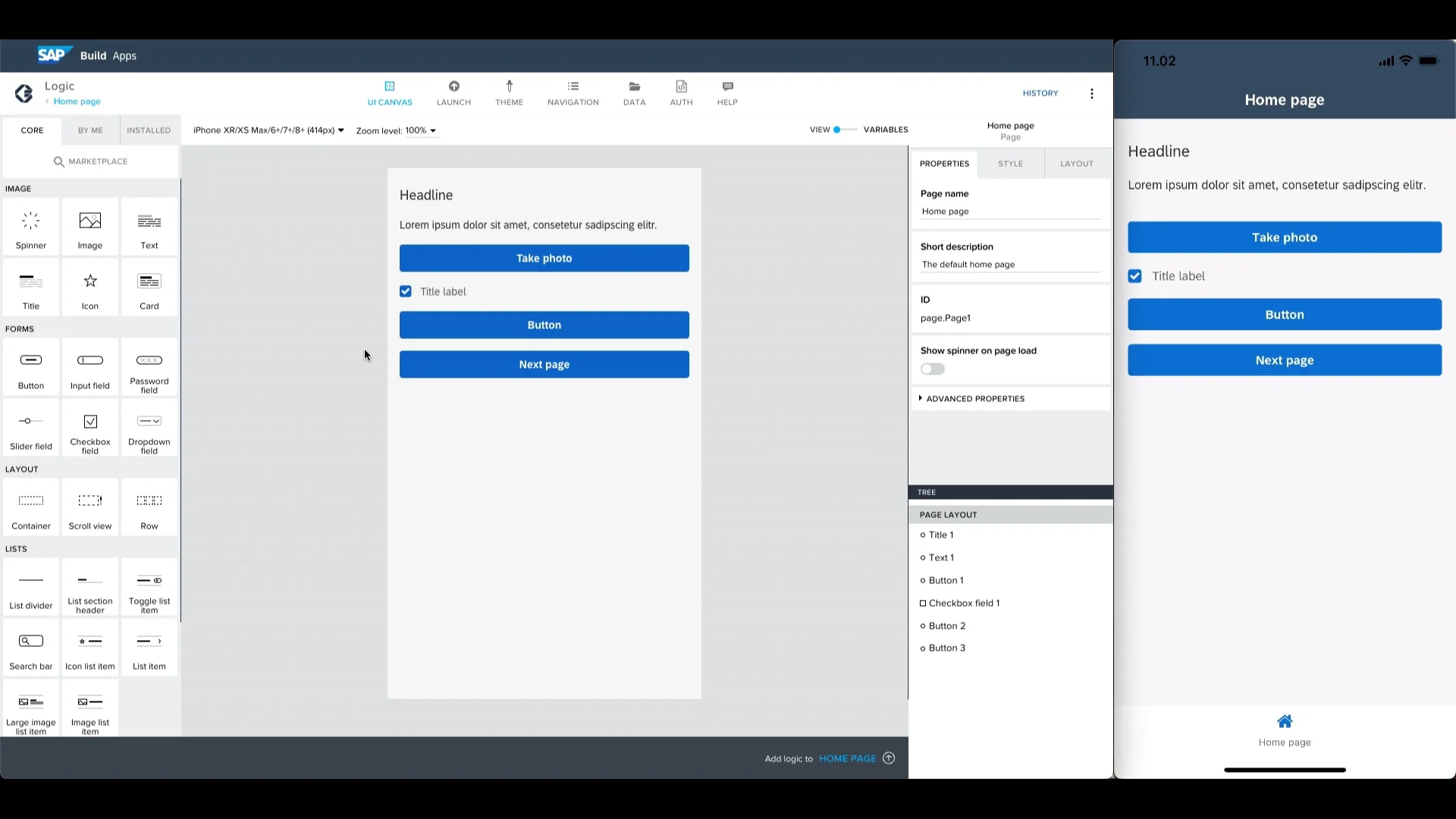
Task: Select the Checkbox field component
Action: pyautogui.click(x=89, y=428)
